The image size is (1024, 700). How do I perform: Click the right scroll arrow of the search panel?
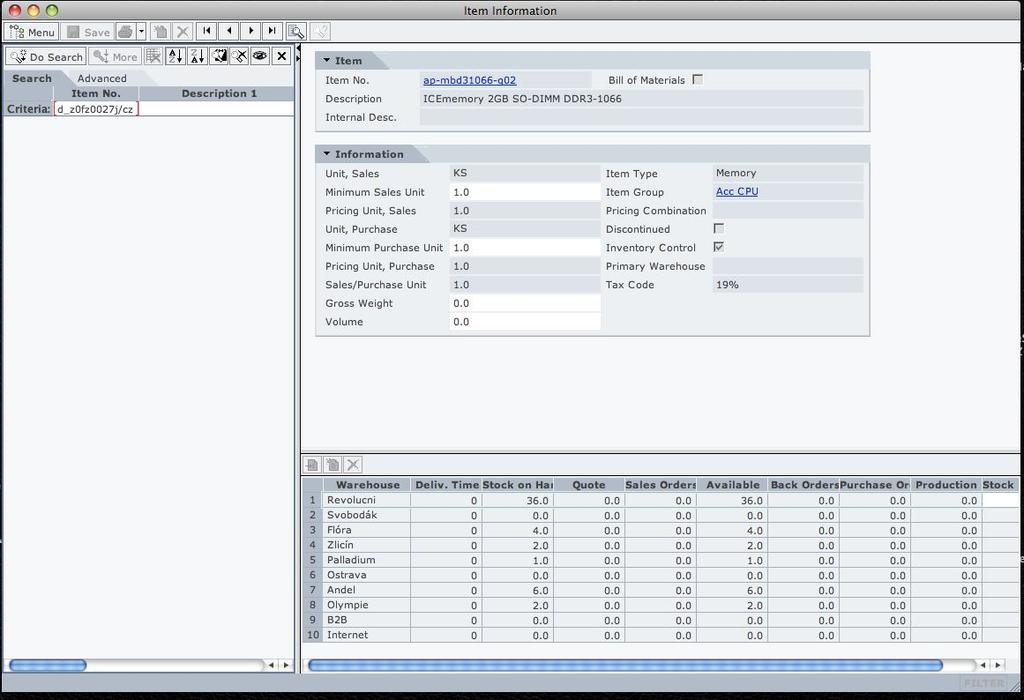pos(285,665)
